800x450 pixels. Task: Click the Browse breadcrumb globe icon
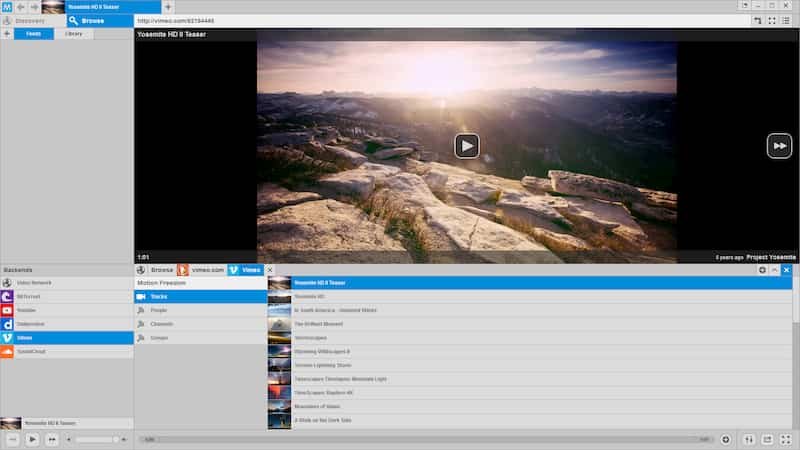[141, 270]
